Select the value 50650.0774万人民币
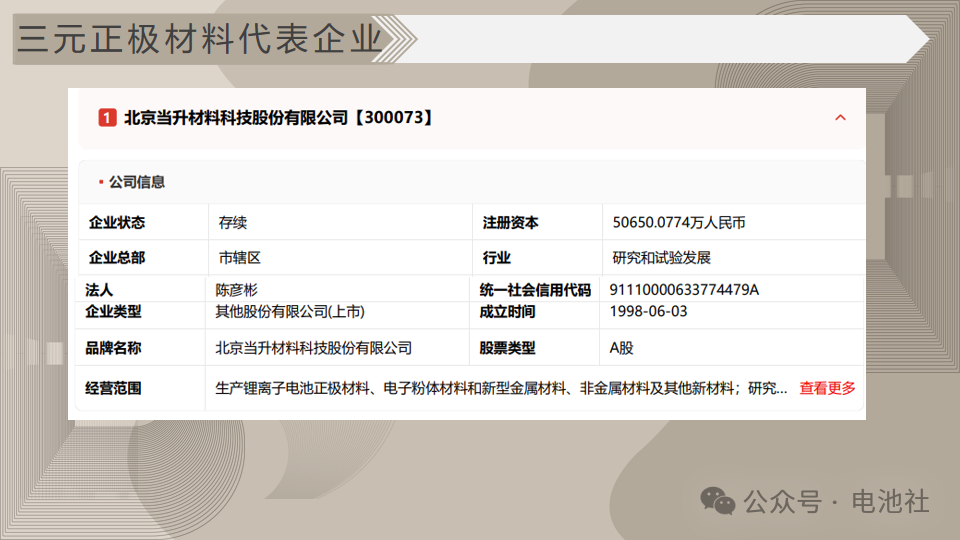This screenshot has width=960, height=540. click(x=679, y=222)
